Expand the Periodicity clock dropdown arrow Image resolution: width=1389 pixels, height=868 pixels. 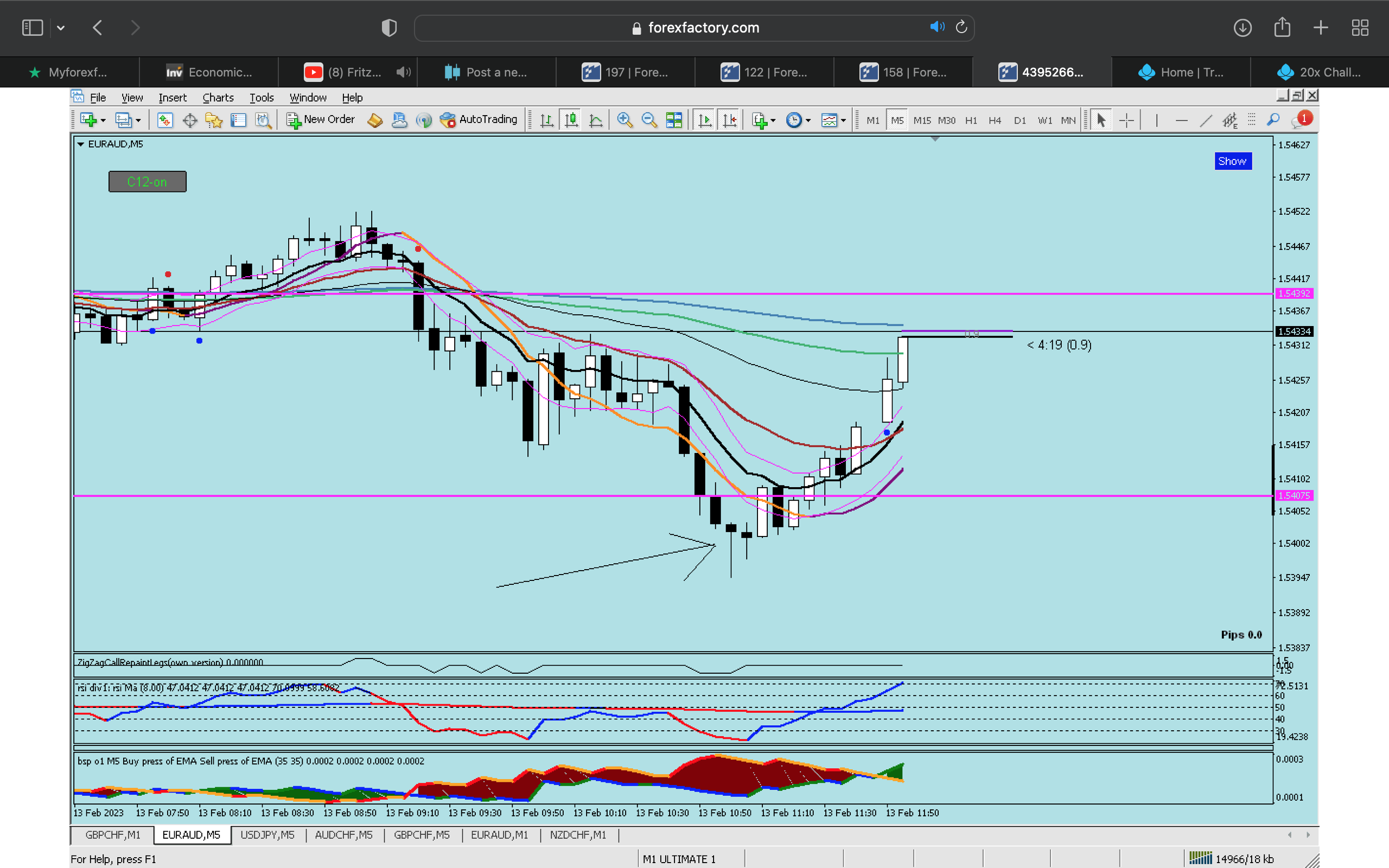coord(808,120)
